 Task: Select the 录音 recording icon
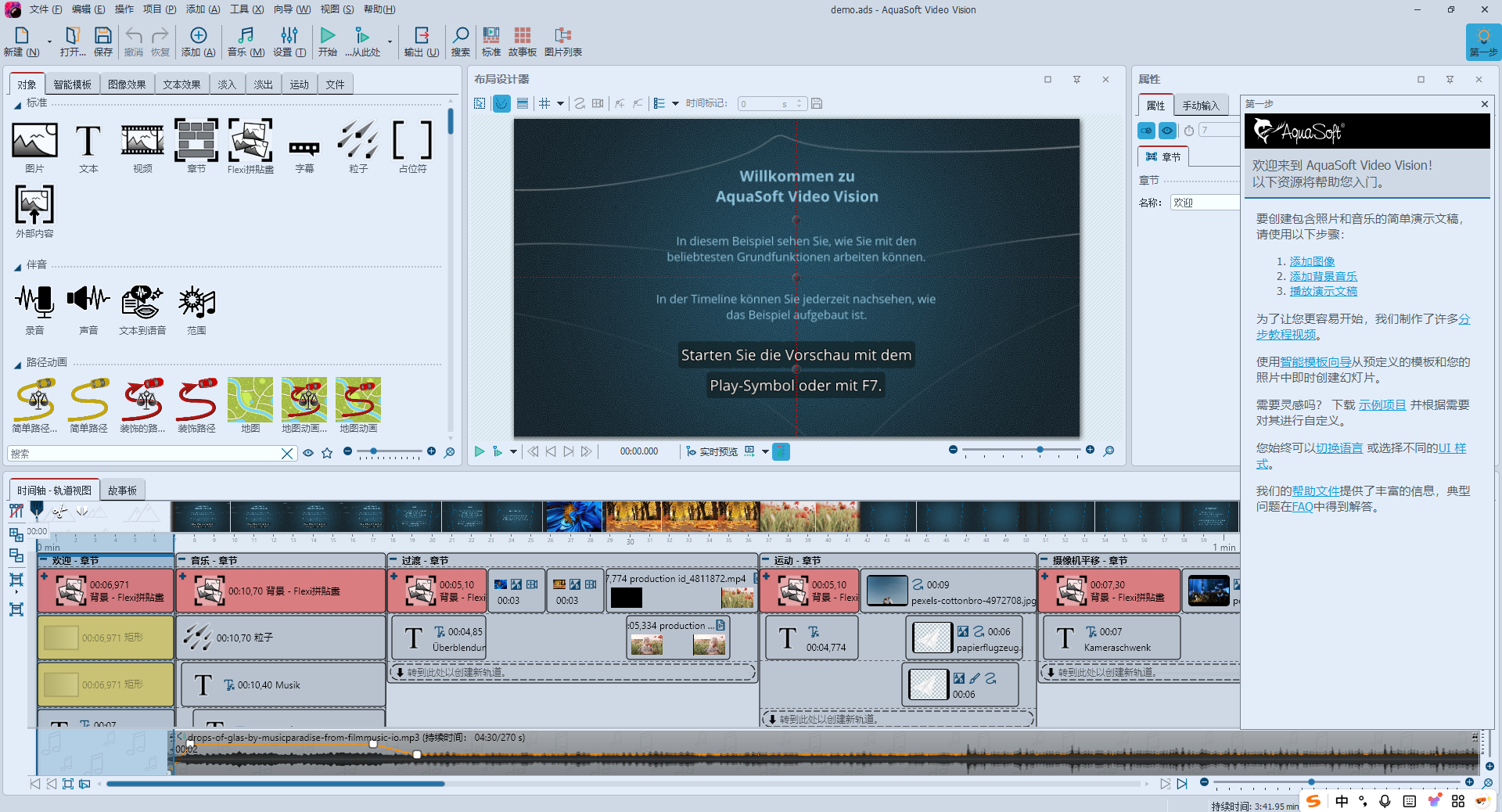coord(34,303)
